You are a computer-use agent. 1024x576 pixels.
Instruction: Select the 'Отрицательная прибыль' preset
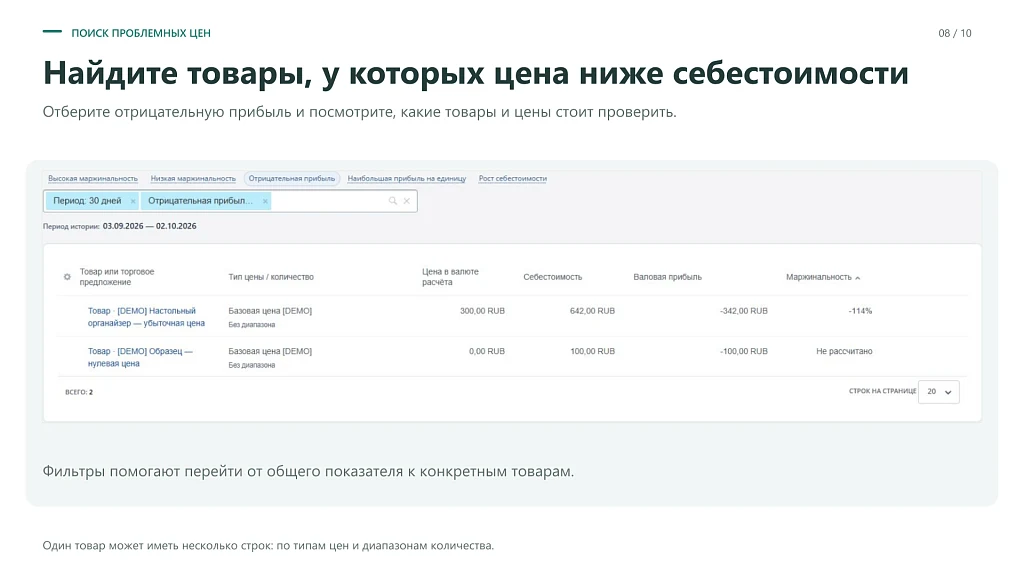click(x=292, y=178)
